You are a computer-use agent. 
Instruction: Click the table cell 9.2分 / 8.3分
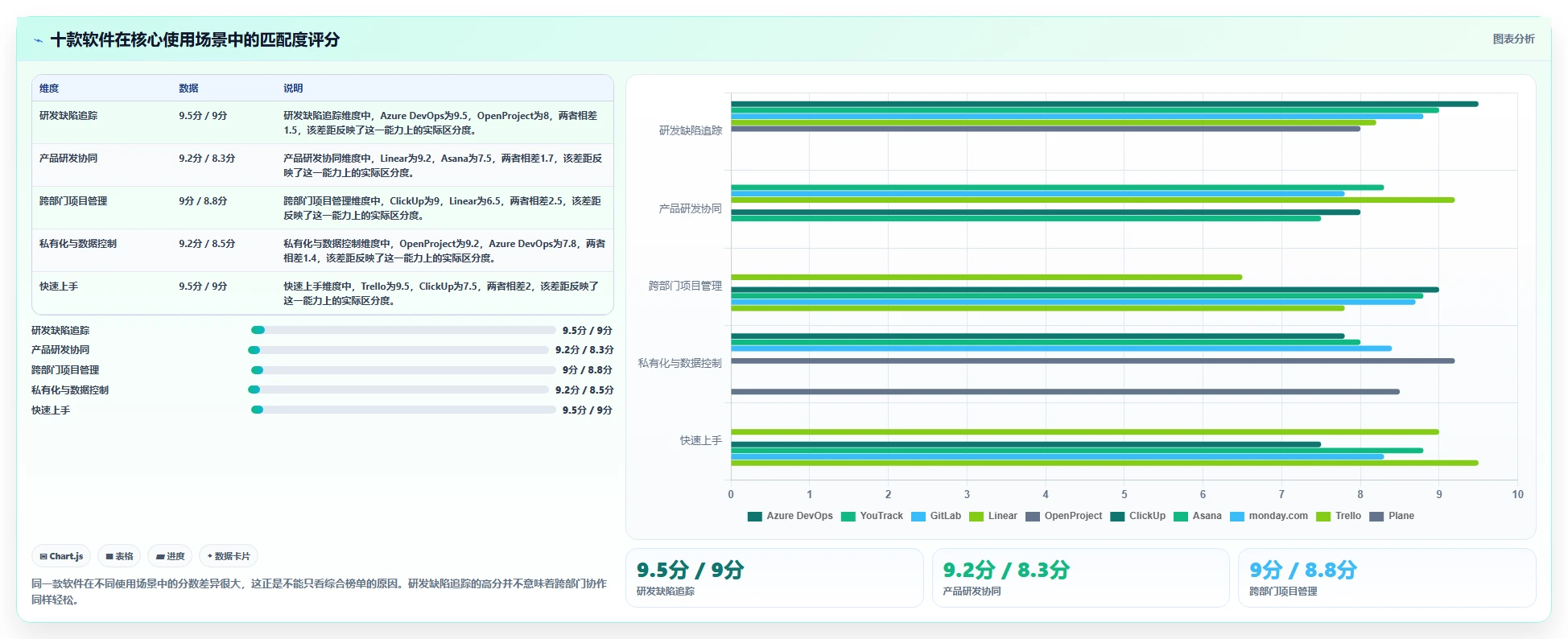tap(207, 159)
